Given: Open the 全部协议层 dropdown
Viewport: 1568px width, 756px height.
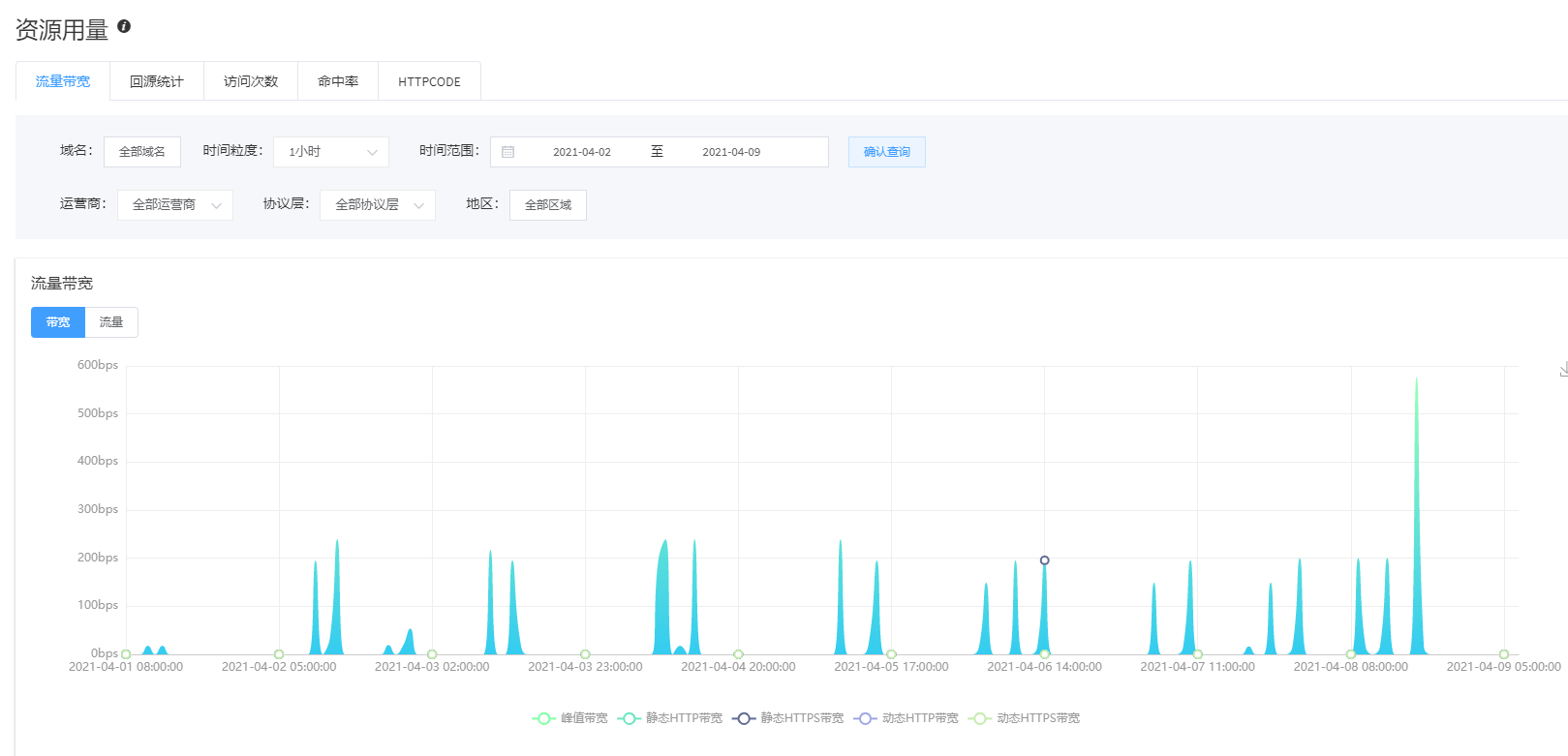Looking at the screenshot, I should (378, 205).
